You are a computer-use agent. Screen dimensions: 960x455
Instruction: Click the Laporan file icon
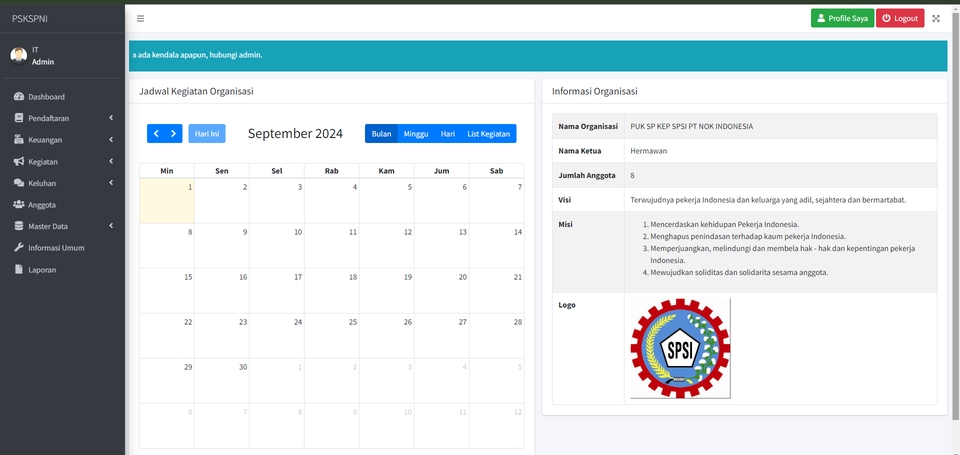point(18,269)
